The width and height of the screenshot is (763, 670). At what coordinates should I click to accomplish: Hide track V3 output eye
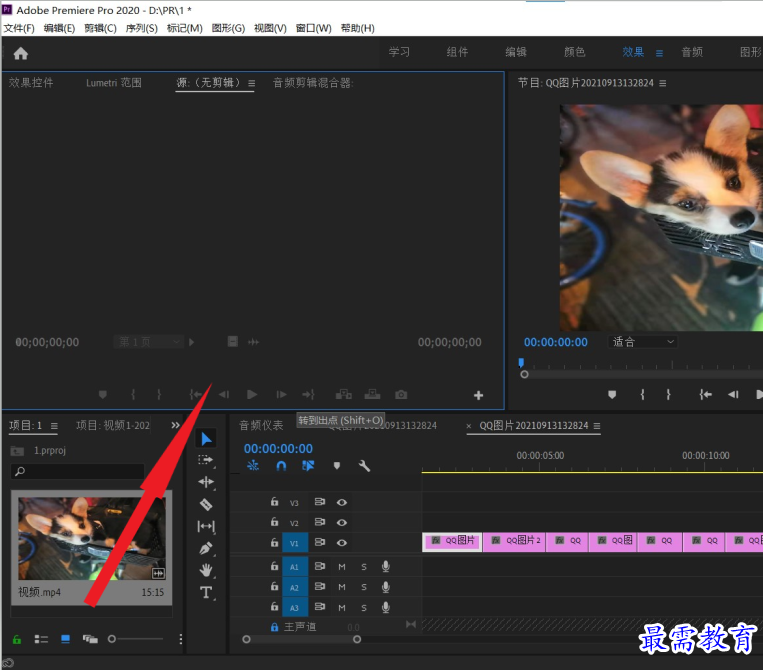pyautogui.click(x=342, y=502)
